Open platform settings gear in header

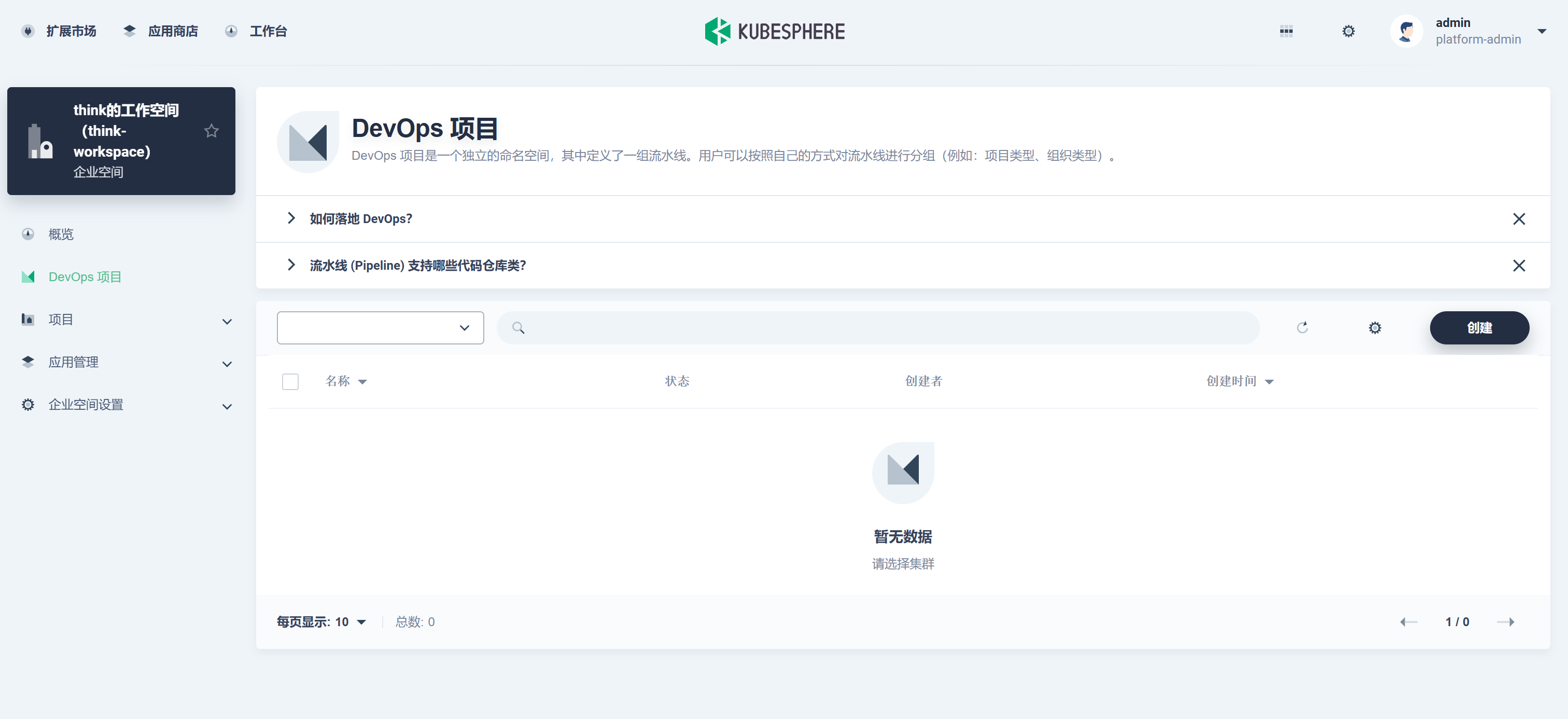pos(1349,31)
